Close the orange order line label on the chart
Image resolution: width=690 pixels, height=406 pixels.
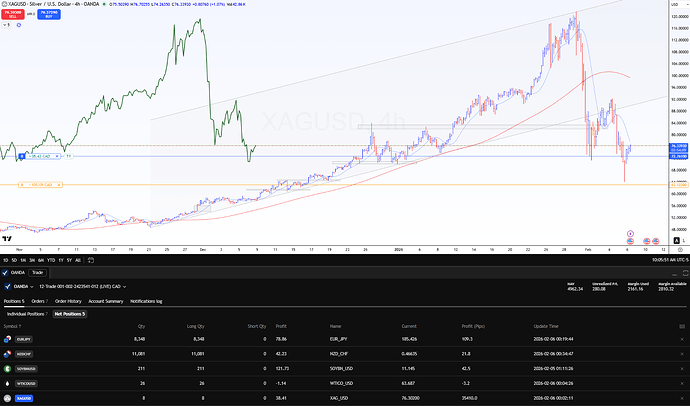[59, 185]
